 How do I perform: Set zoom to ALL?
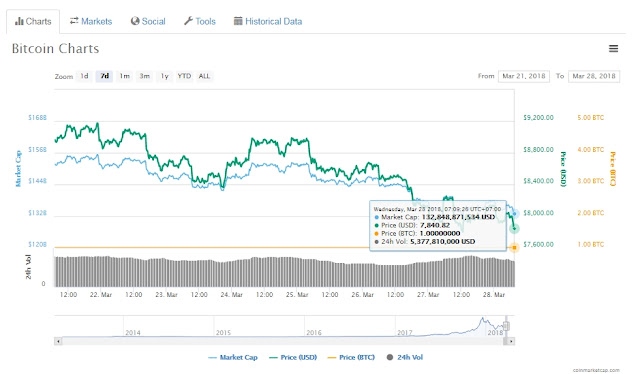click(x=204, y=76)
